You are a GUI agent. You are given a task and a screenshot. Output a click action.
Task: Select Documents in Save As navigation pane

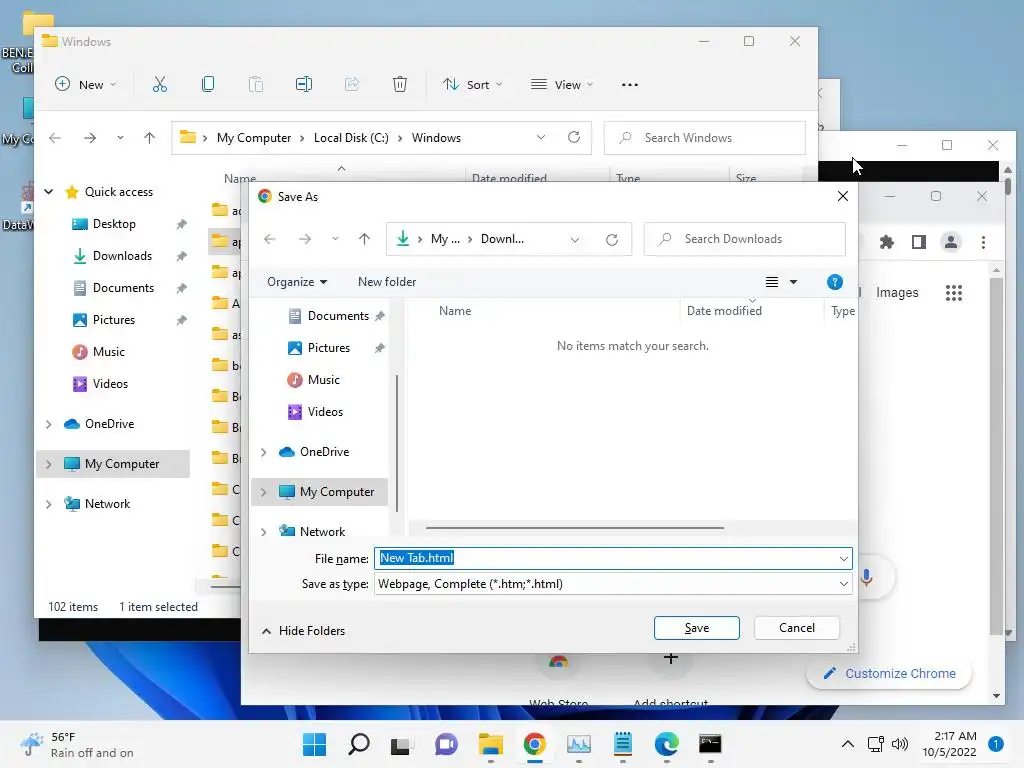click(338, 316)
